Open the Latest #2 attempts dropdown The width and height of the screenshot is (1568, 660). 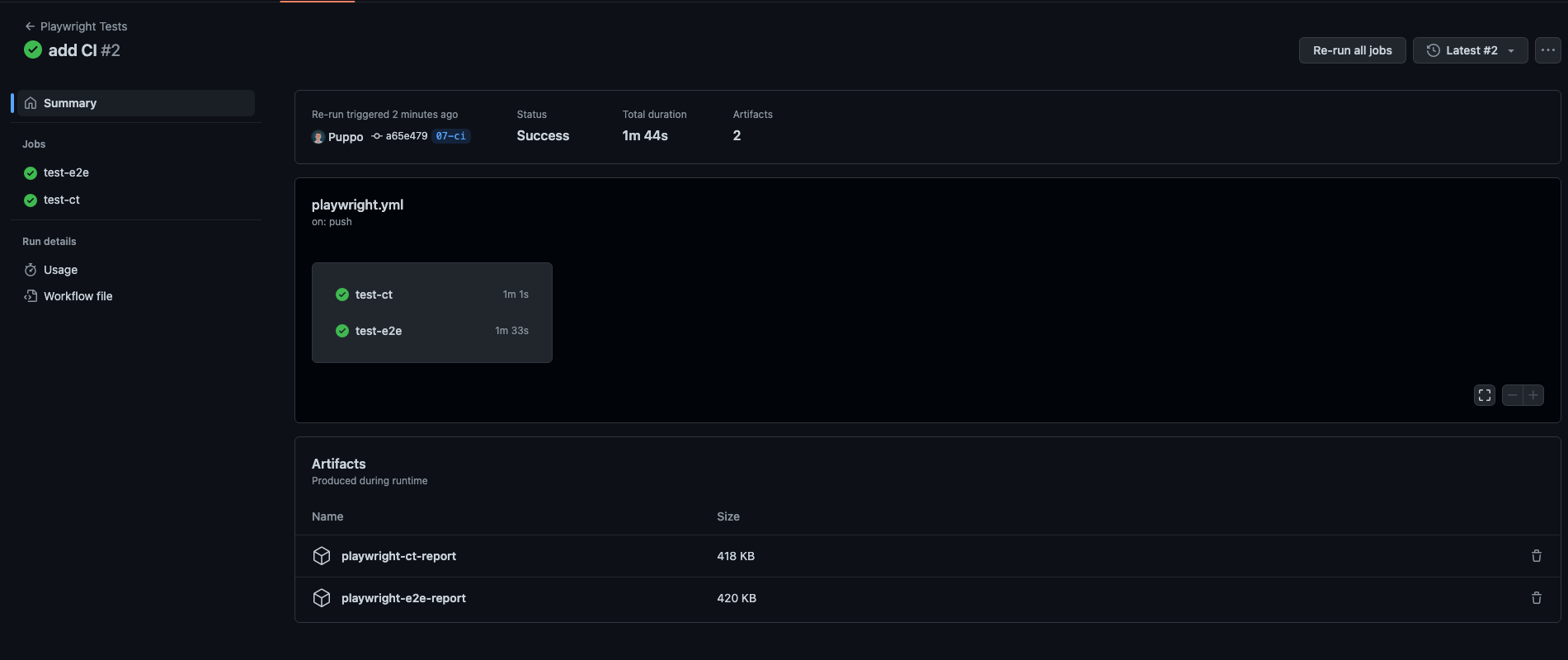click(1471, 50)
